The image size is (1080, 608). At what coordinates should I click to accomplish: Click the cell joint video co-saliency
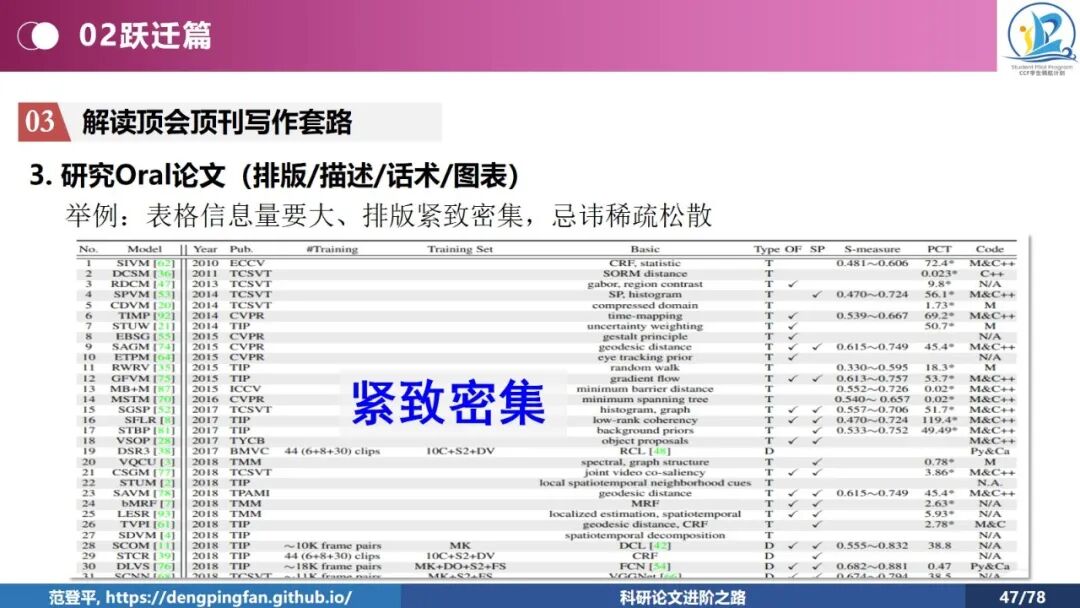point(645,472)
